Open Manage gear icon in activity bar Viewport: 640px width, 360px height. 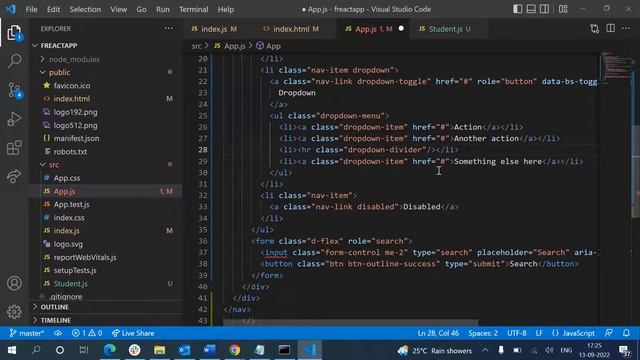14,312
